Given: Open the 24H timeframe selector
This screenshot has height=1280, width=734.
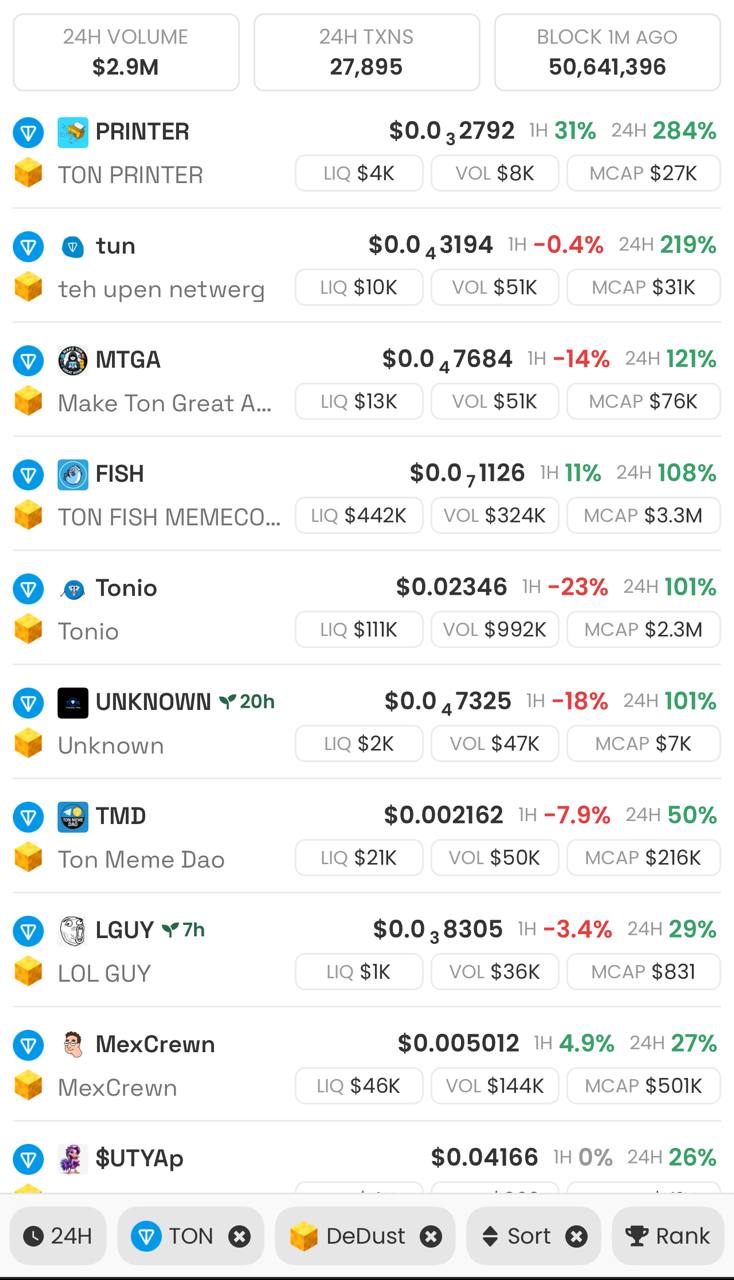Looking at the screenshot, I should click(x=58, y=1236).
